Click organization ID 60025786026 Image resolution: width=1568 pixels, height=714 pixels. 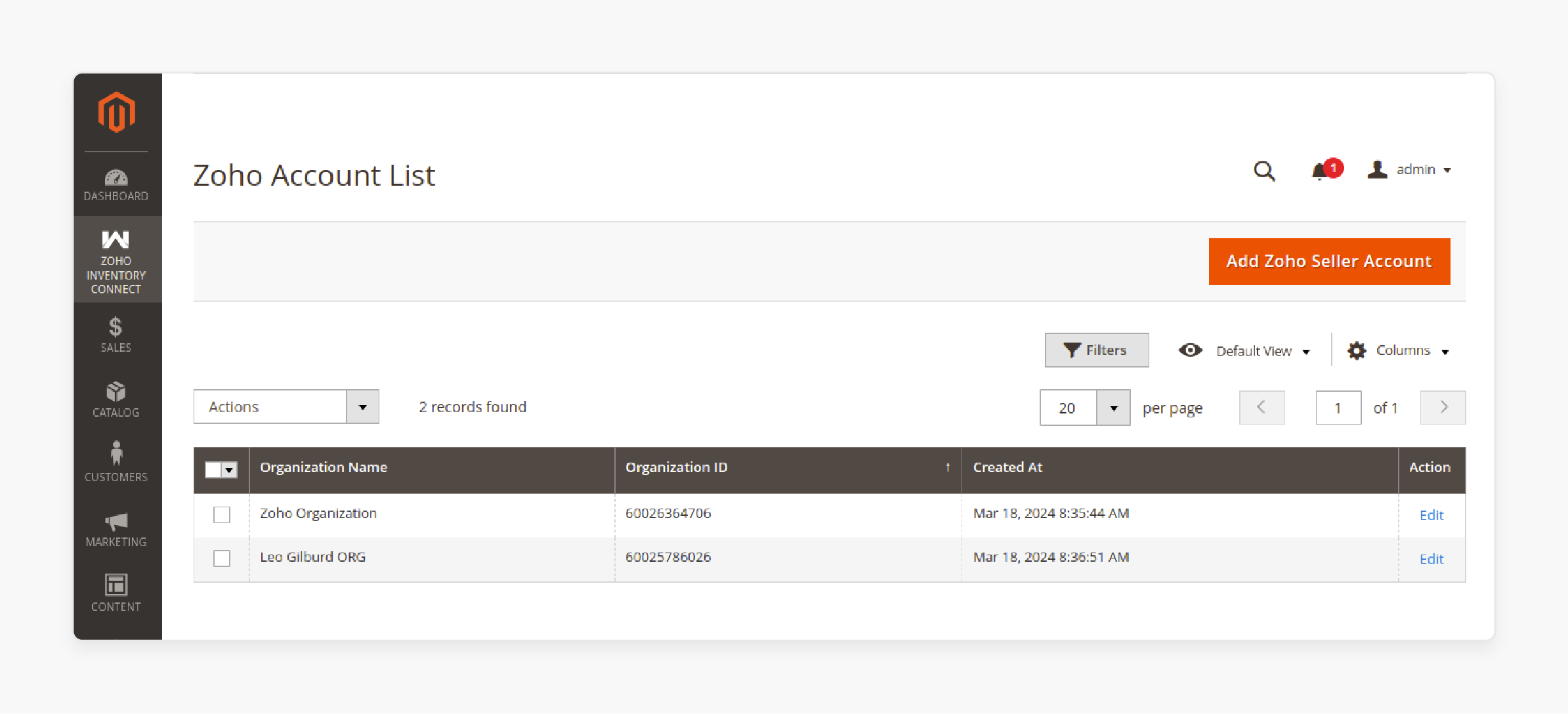668,557
